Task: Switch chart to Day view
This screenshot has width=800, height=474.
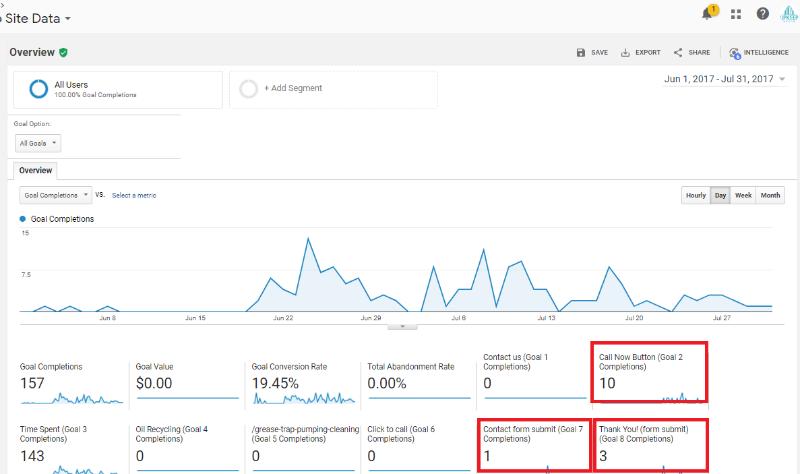Action: click(720, 195)
